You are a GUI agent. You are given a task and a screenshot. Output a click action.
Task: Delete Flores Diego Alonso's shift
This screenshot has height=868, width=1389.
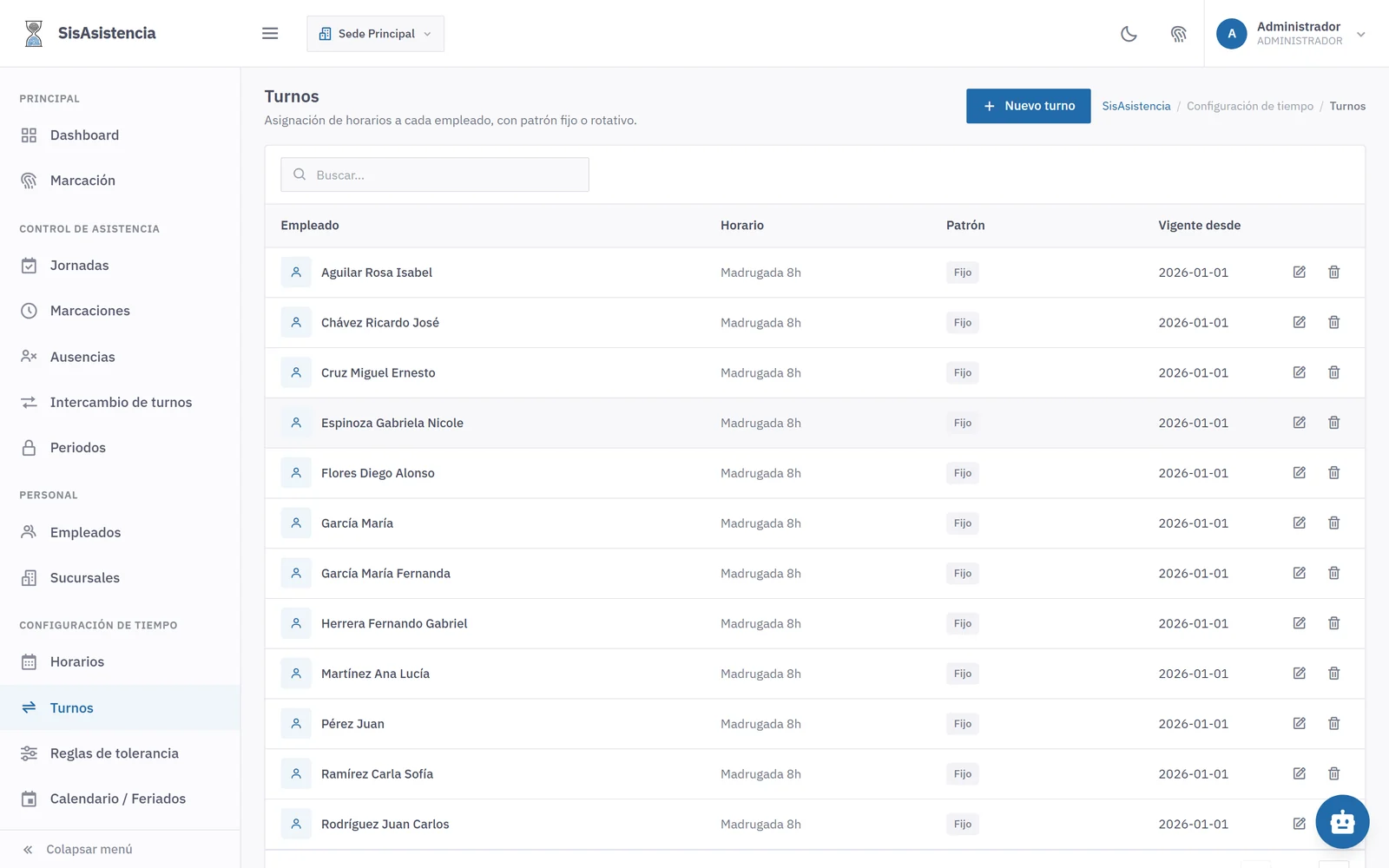point(1333,473)
